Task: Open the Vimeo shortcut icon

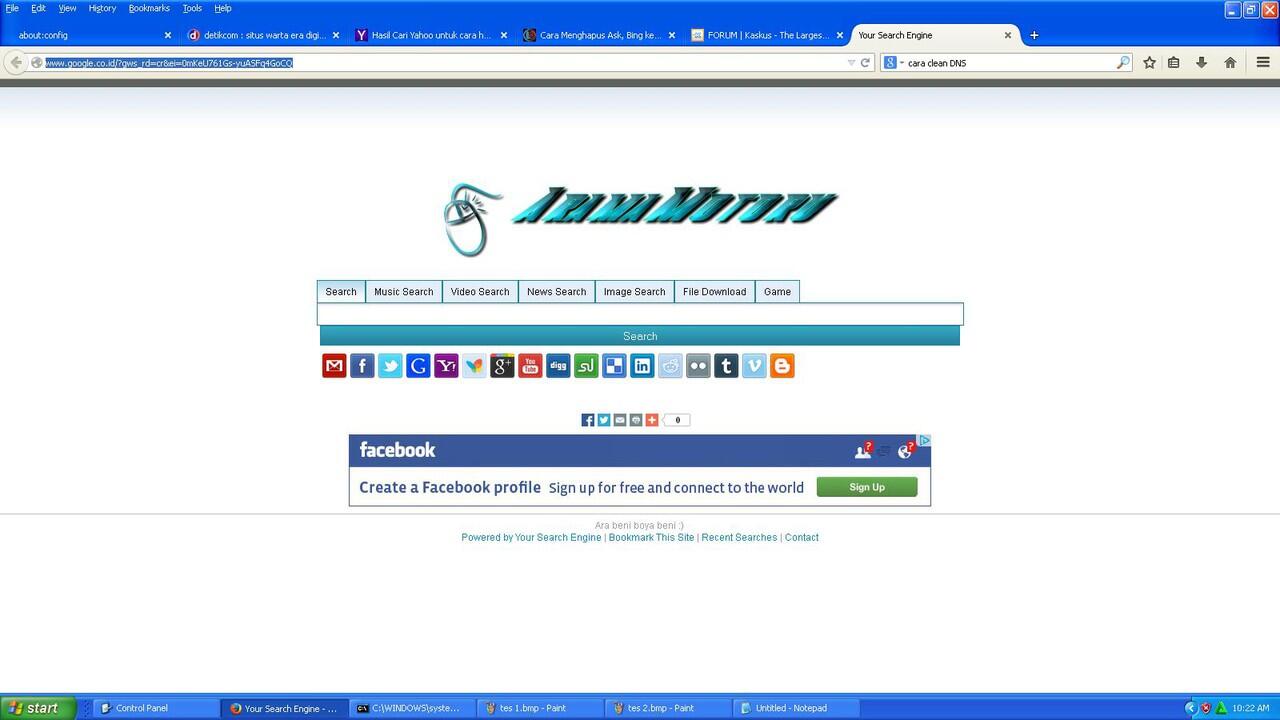Action: pos(754,366)
